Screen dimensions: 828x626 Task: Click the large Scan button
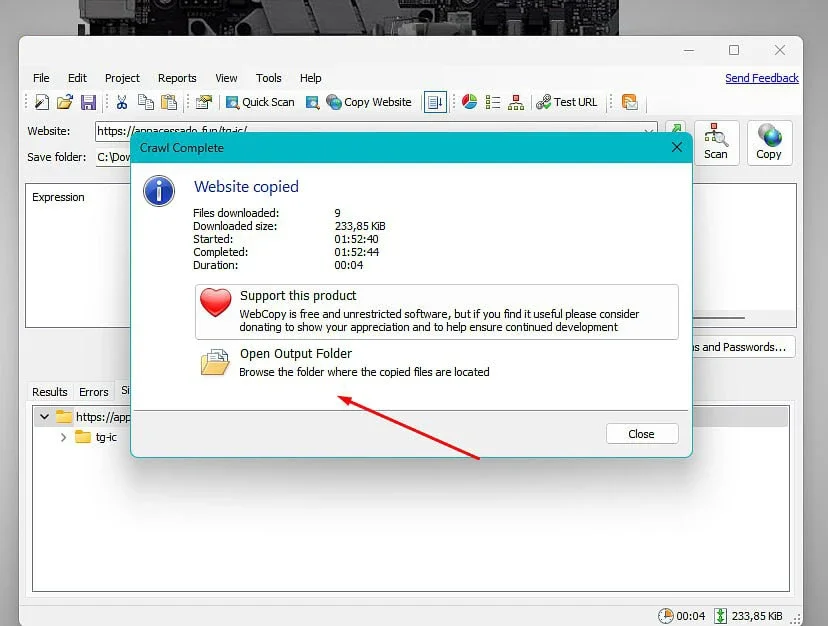716,143
